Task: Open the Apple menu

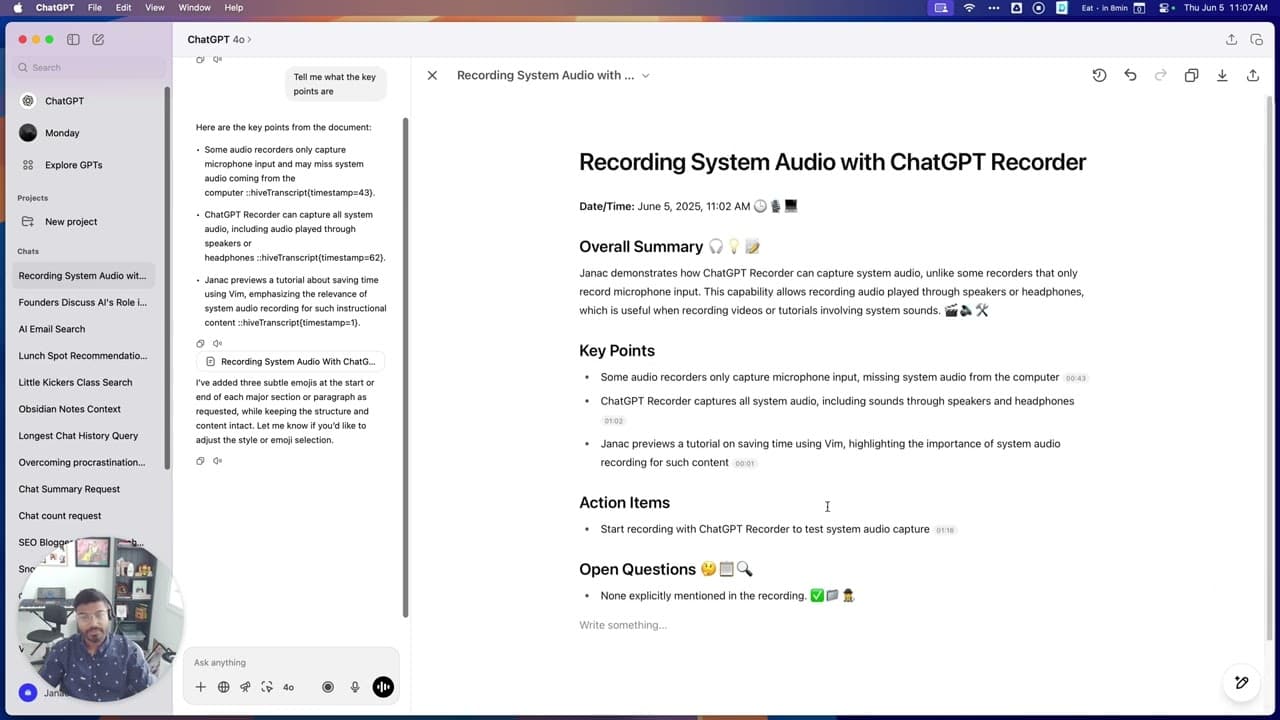Action: (18, 8)
